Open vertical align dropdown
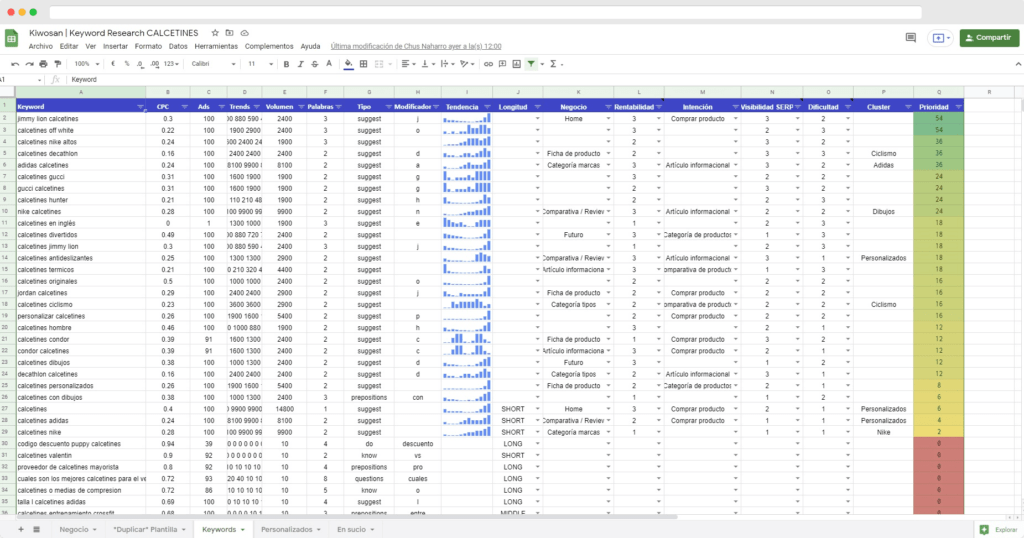The image size is (1024, 538). (x=428, y=64)
